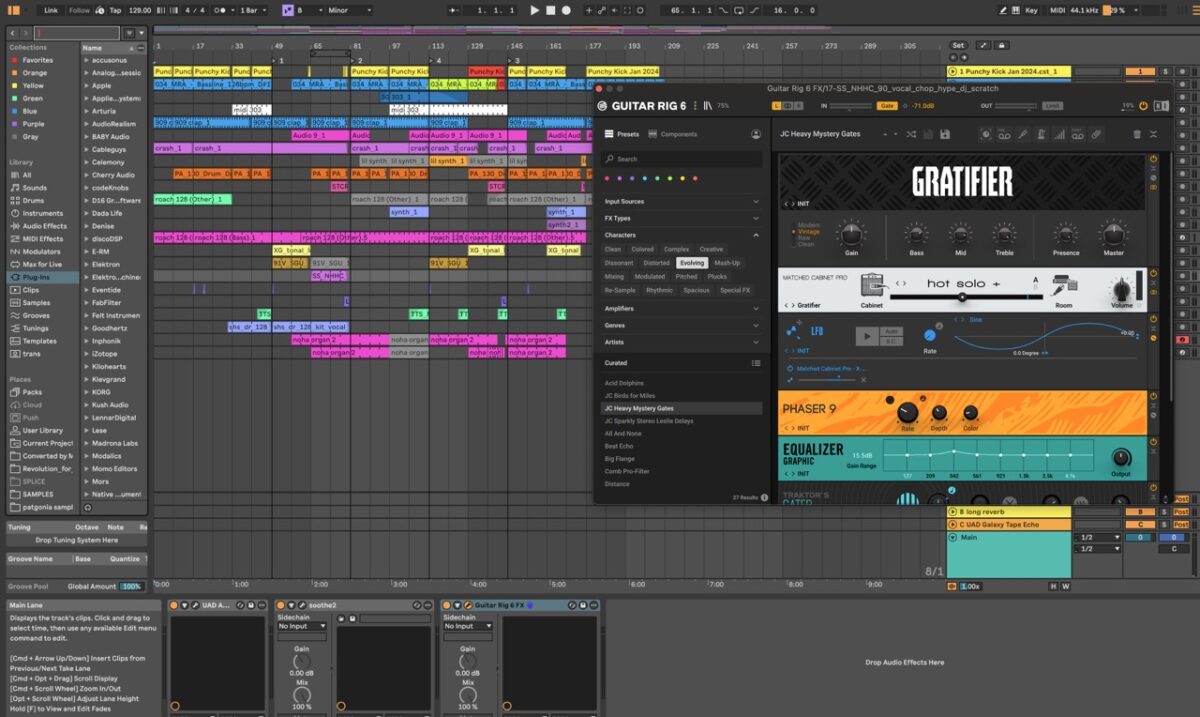Click the arrangement record button
Viewport: 1200px width, 717px height.
coord(566,10)
